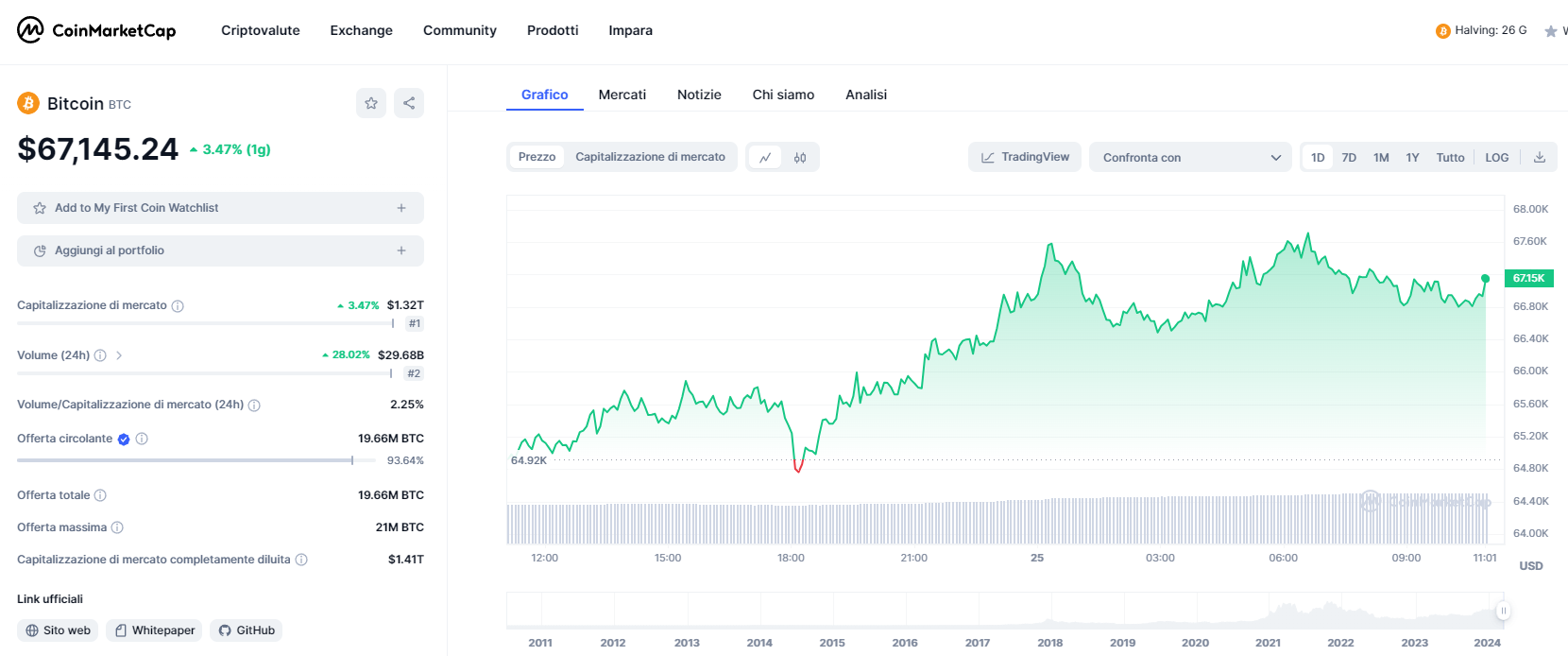Open the CoinMarketCap logo home link

[x=96, y=30]
